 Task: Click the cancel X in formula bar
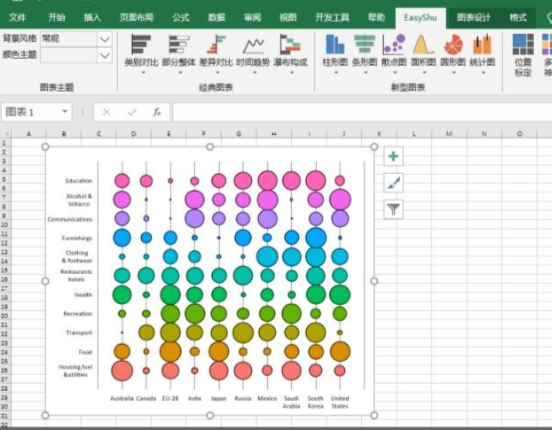click(x=106, y=112)
